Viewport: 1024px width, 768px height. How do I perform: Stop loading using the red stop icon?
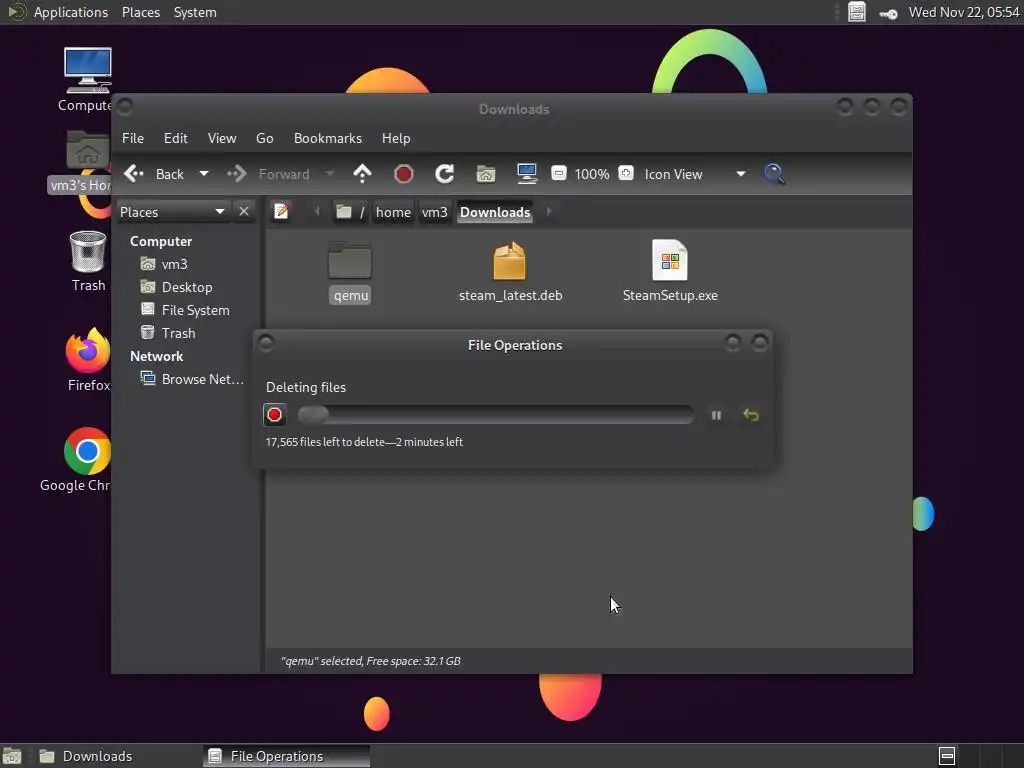pyautogui.click(x=404, y=174)
